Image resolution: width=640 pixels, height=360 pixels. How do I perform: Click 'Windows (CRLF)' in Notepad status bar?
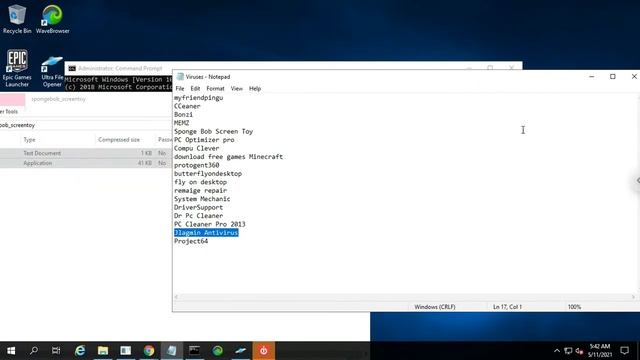pos(435,307)
